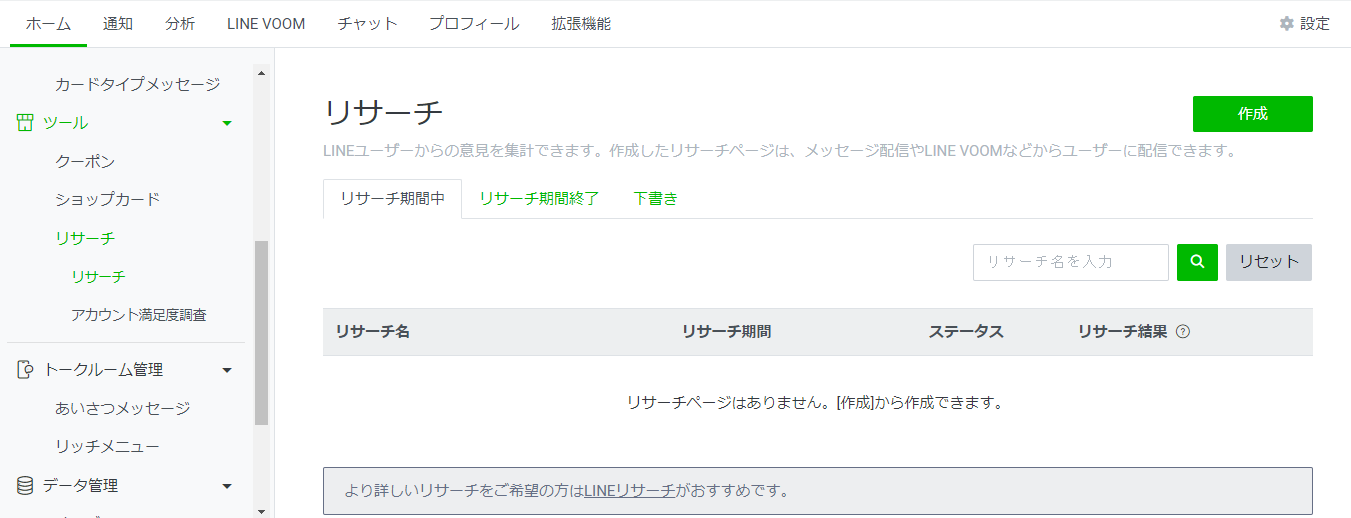The width and height of the screenshot is (1351, 518).
Task: Click sidebar scrollbar up arrow
Action: (262, 72)
